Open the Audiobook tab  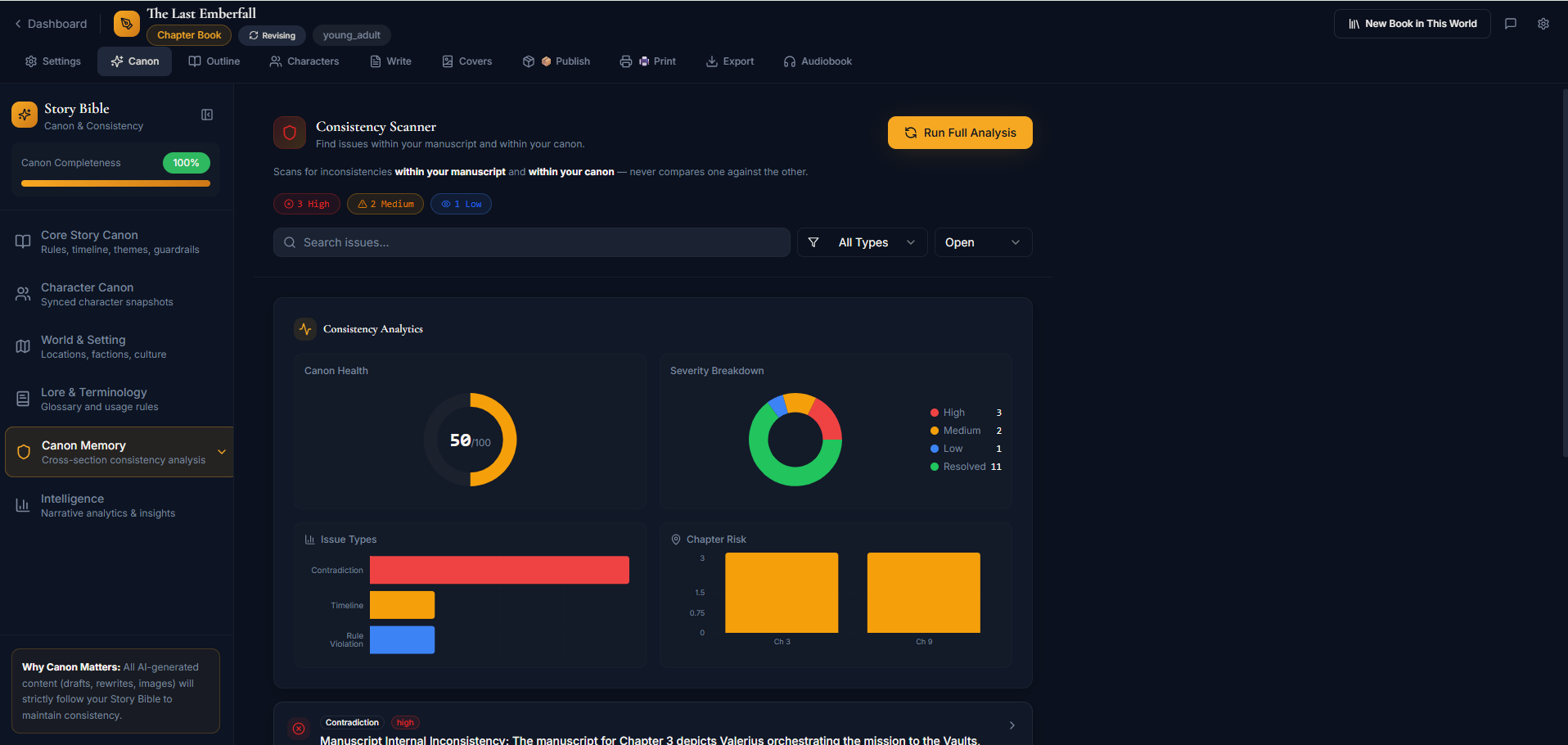click(x=818, y=61)
